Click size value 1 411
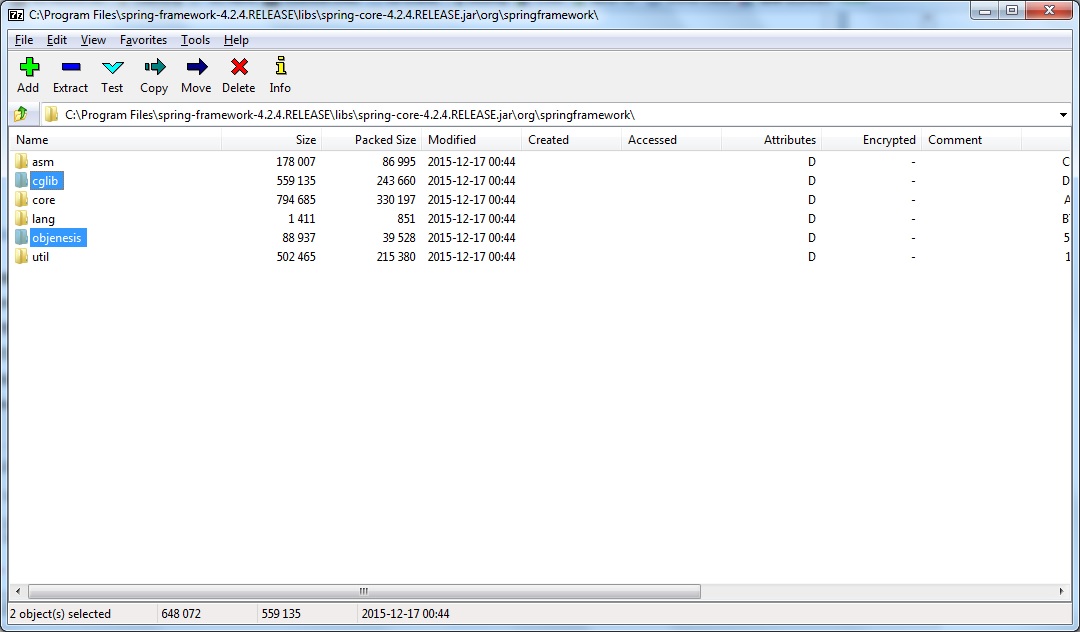 click(x=302, y=218)
